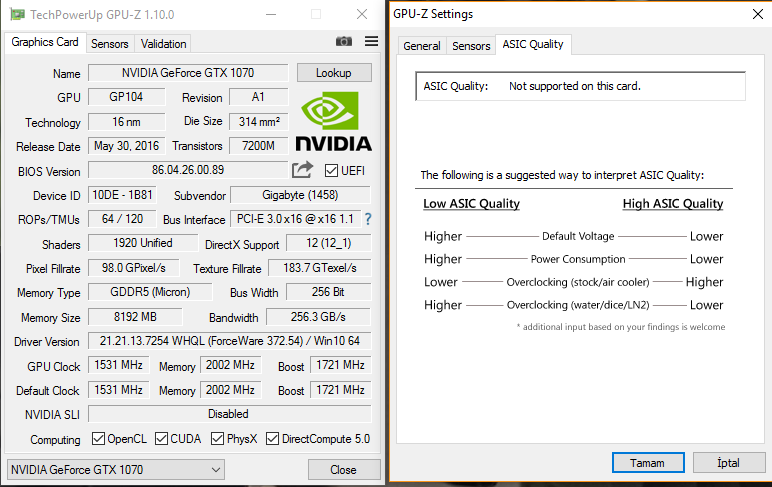The height and width of the screenshot is (487, 772).
Task: Click the Revision value A1
Action: [258, 97]
